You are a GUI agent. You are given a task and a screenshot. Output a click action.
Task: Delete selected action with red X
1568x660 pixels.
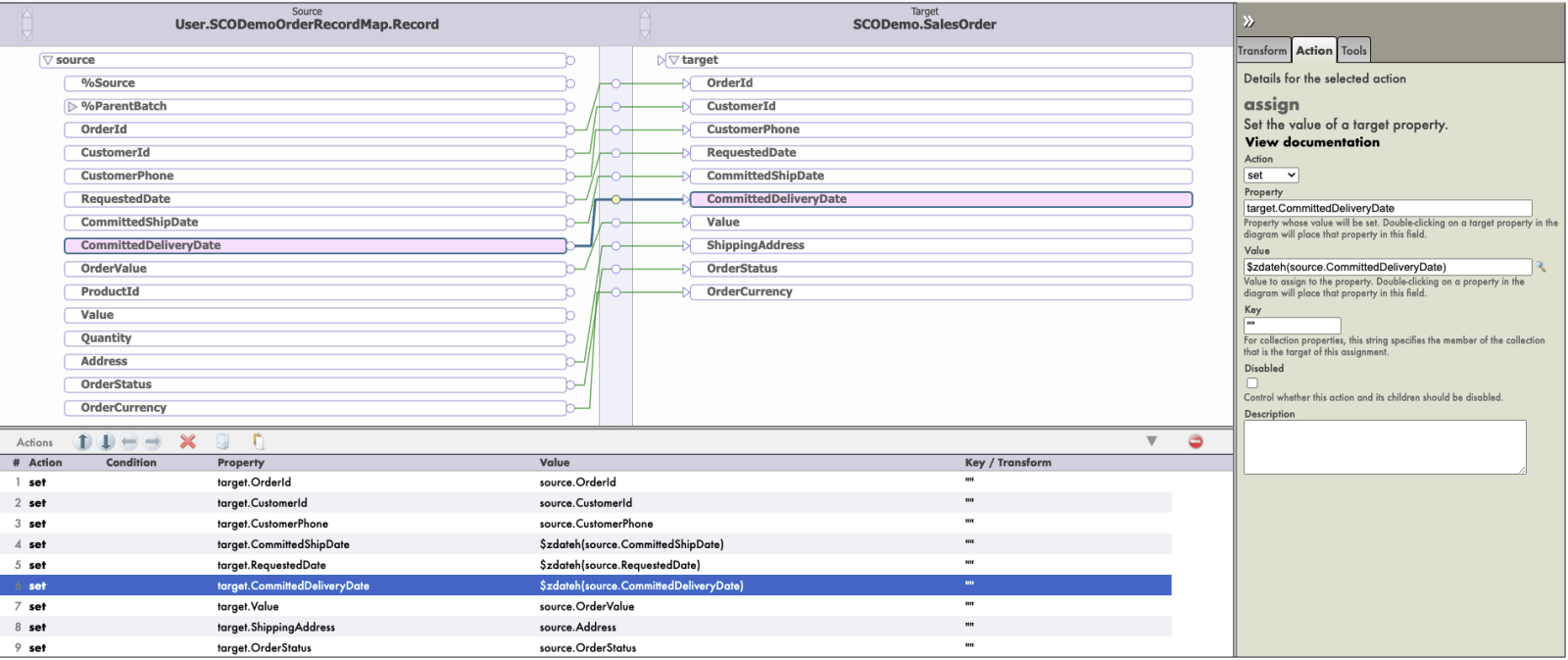(188, 442)
